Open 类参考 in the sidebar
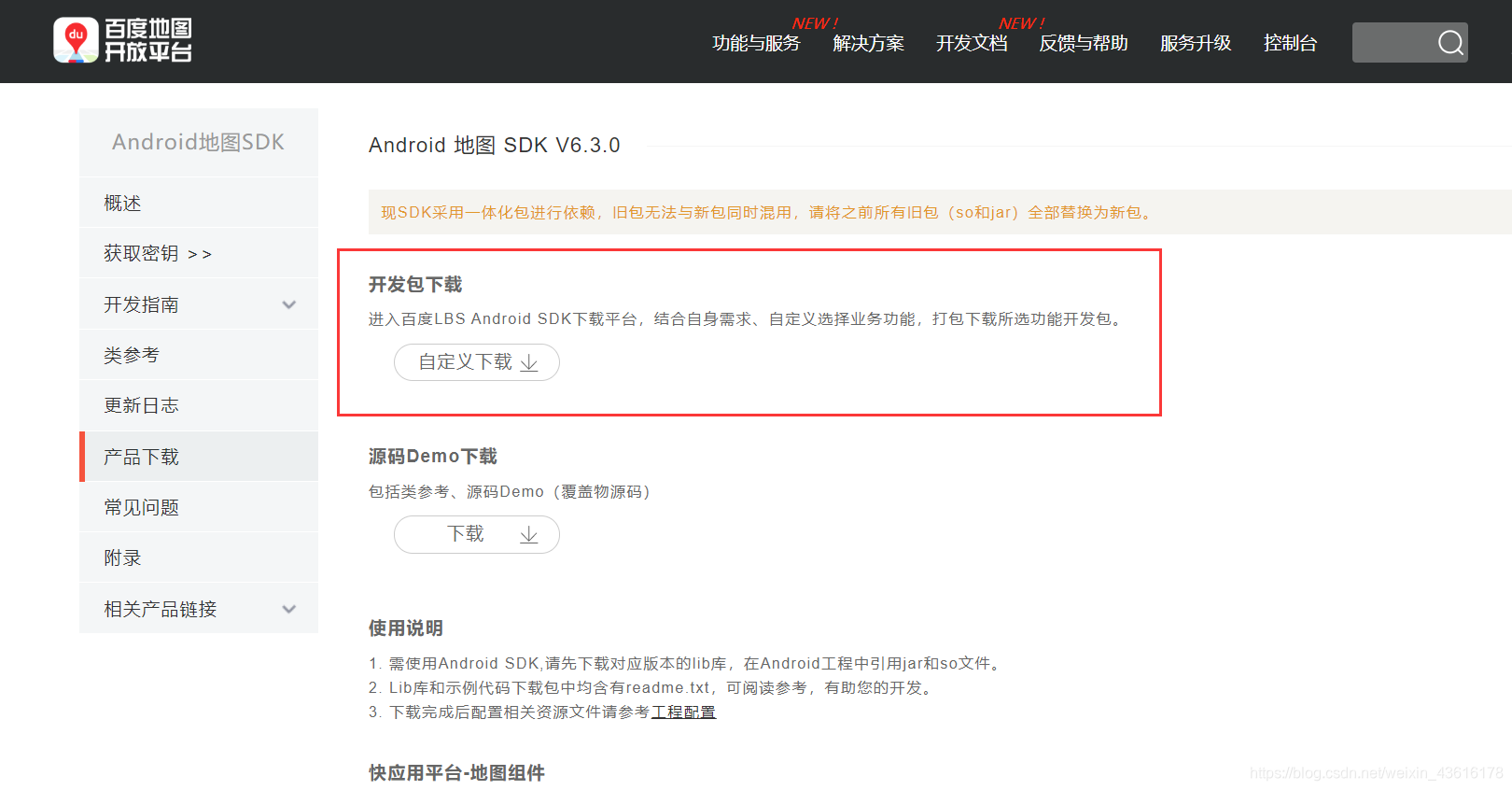This screenshot has width=1512, height=790. tap(199, 355)
